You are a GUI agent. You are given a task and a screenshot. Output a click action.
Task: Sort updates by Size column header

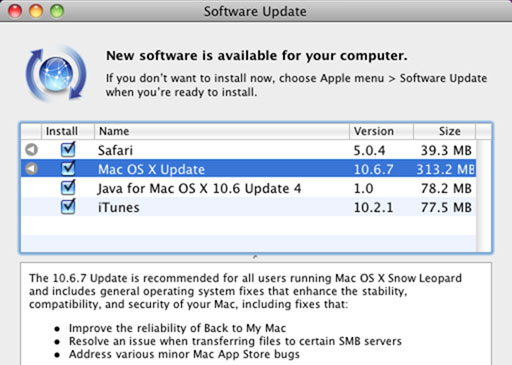click(444, 131)
